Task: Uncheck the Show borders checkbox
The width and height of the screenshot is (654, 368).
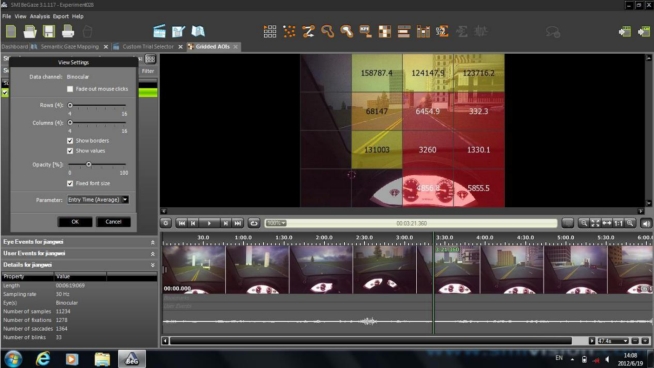Action: [70, 141]
